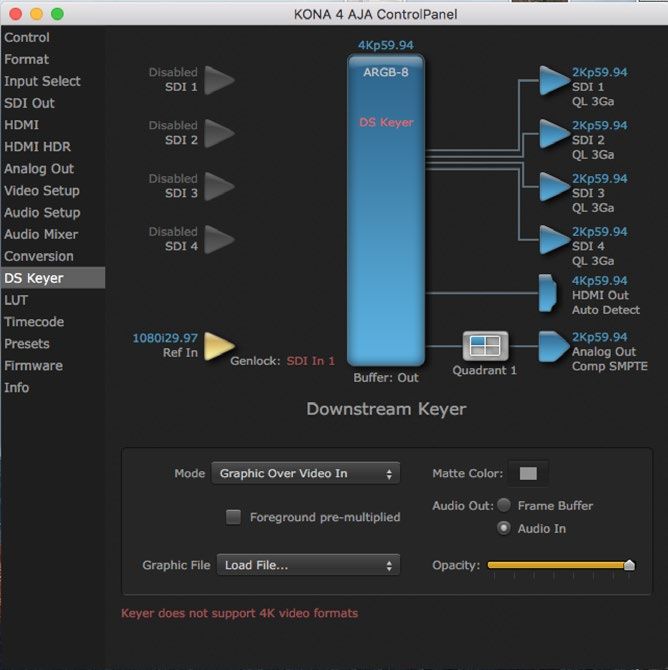Click the 4K not supported warning text

pyautogui.click(x=239, y=613)
